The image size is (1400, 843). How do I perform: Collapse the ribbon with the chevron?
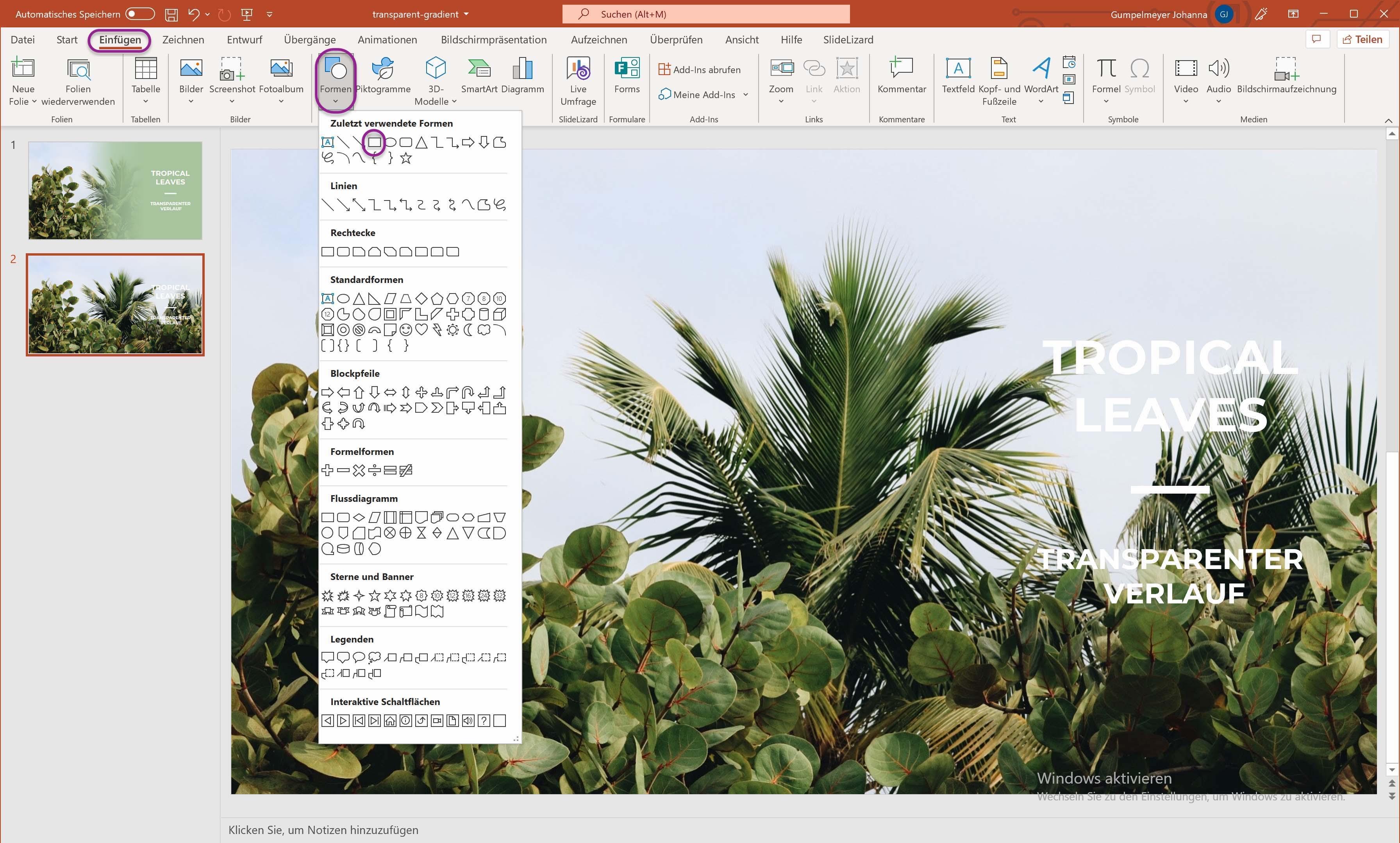click(1388, 120)
